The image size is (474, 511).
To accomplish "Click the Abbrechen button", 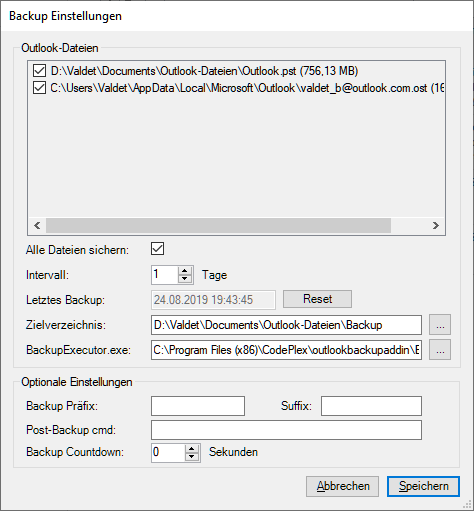I will [343, 486].
